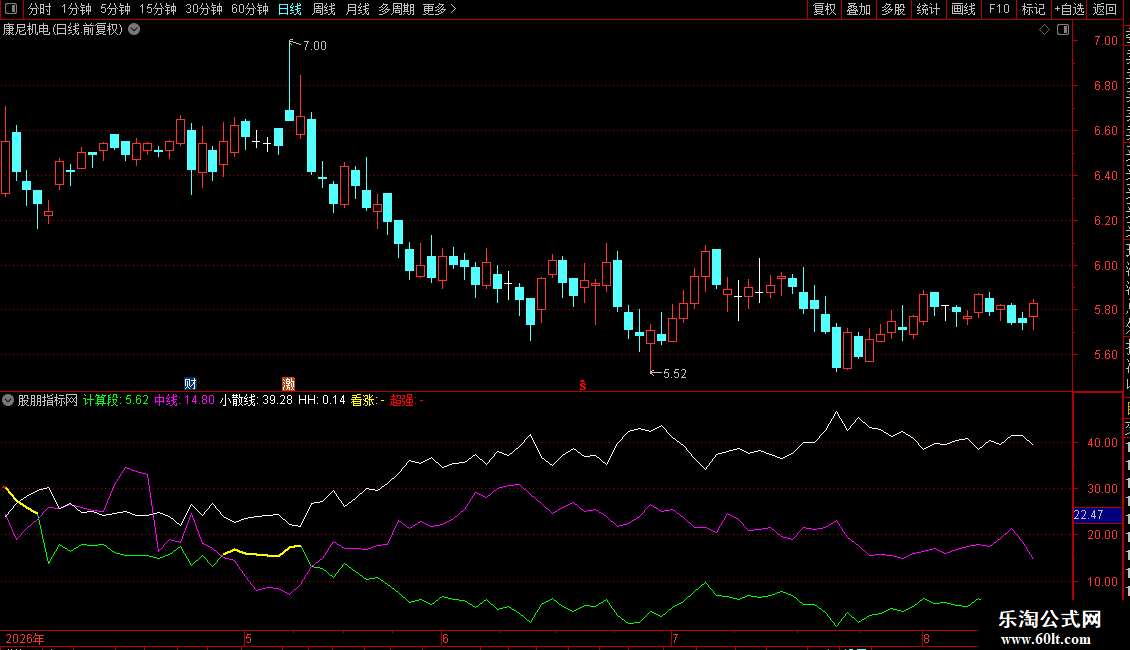Click the red S marker on chart
This screenshot has height=650, width=1130.
(x=582, y=386)
